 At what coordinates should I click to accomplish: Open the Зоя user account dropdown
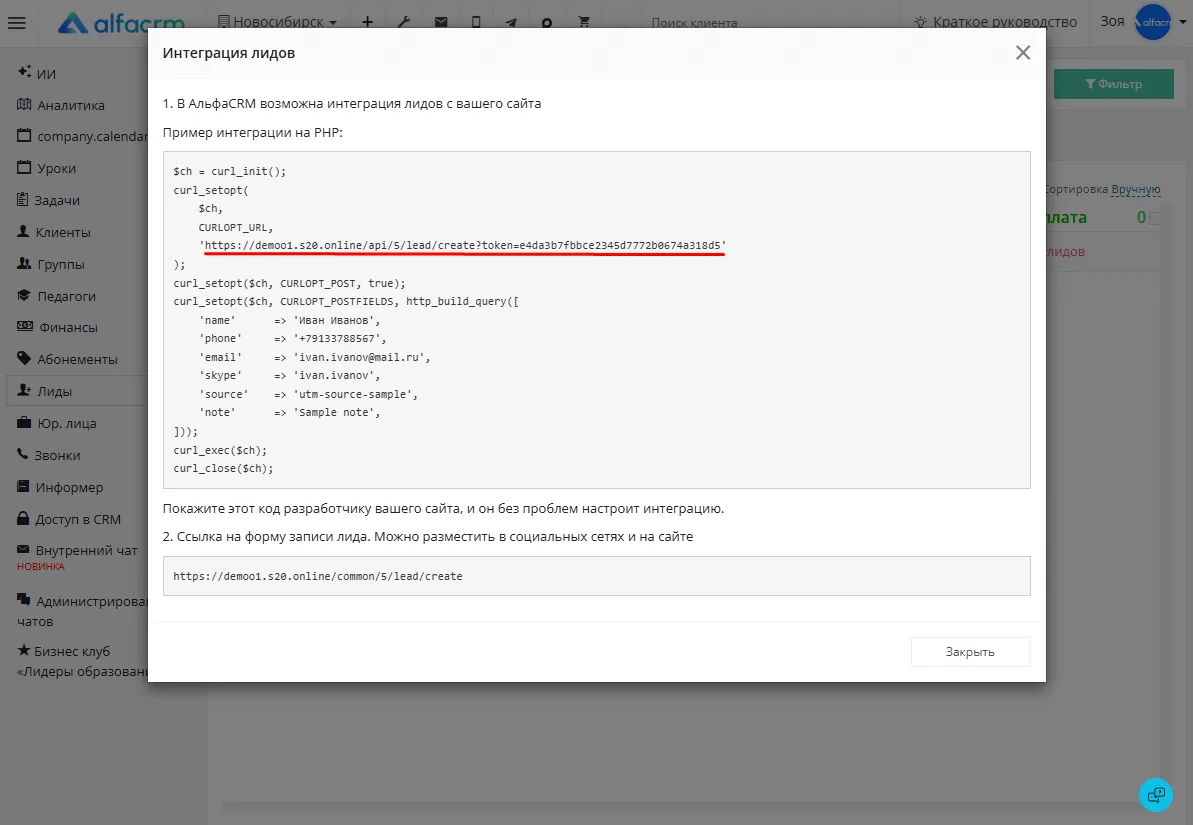click(x=1143, y=22)
